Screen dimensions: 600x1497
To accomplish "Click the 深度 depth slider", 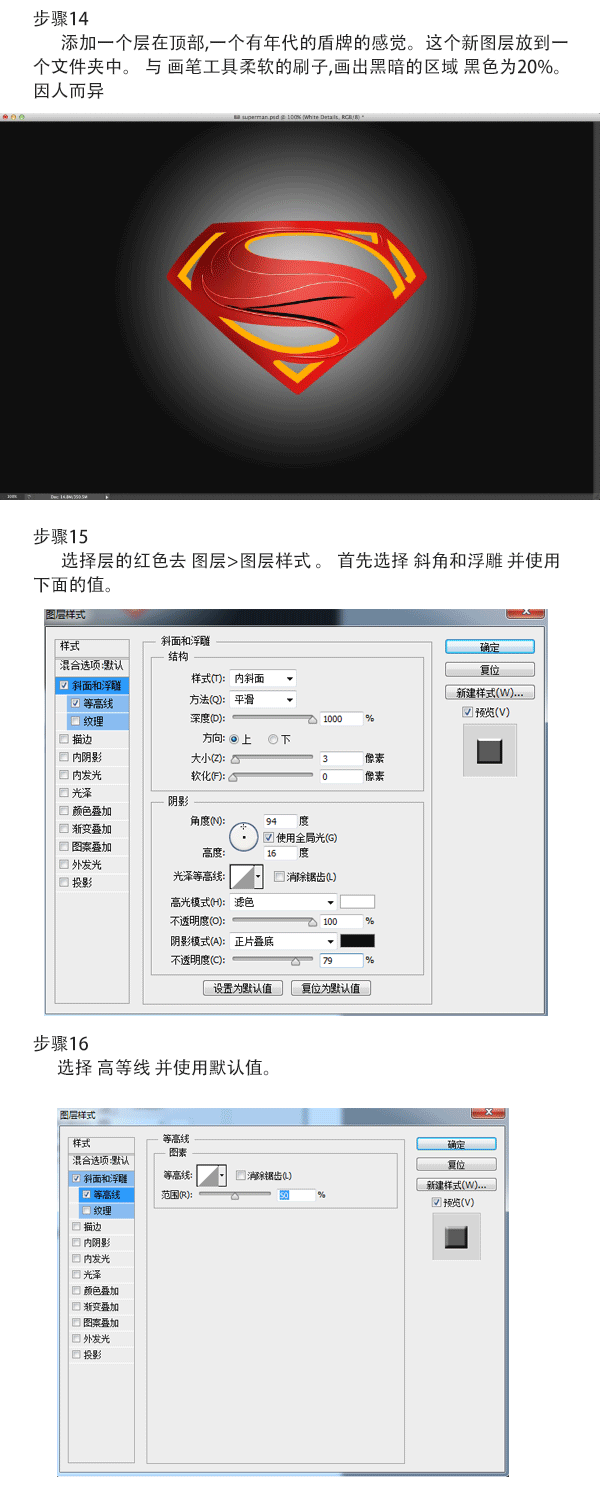I will 273,718.
